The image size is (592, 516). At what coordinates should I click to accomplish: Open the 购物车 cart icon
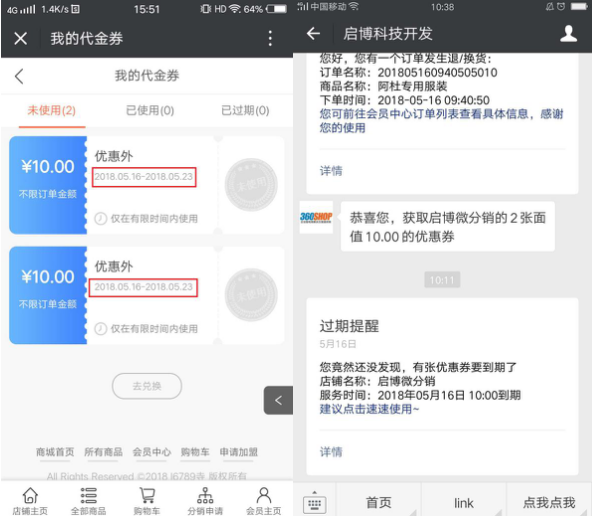point(147,495)
